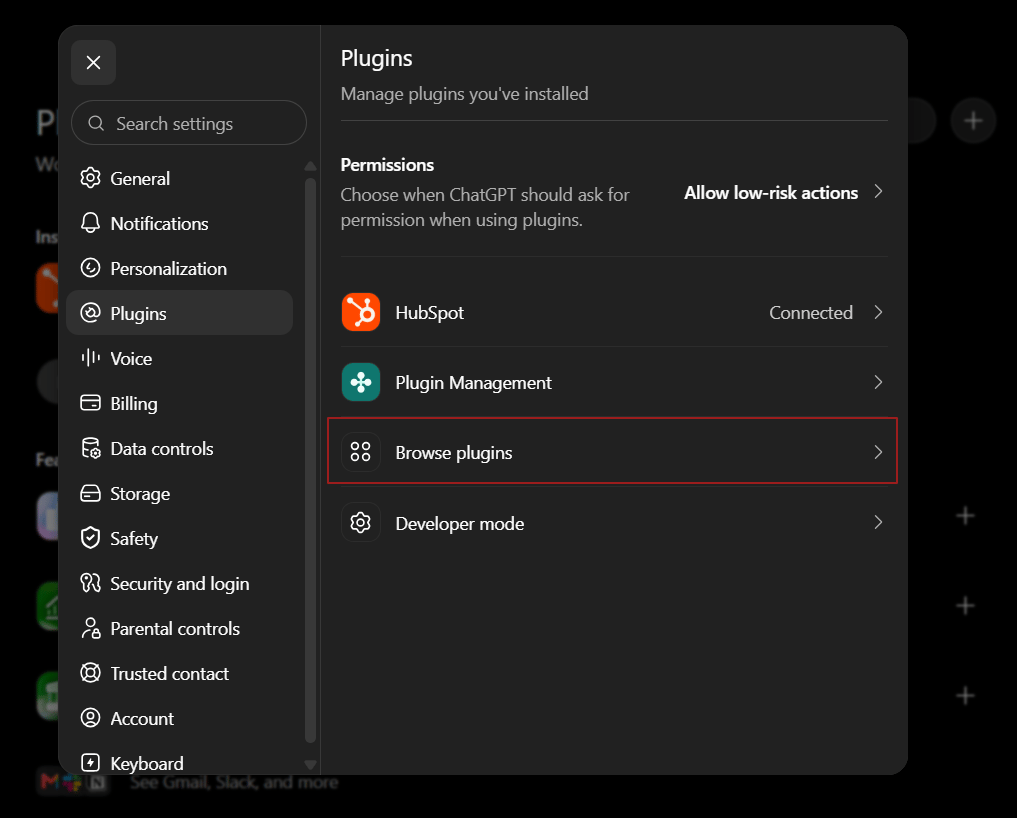Click the Notifications bell icon
This screenshot has height=818, width=1017.
90,223
